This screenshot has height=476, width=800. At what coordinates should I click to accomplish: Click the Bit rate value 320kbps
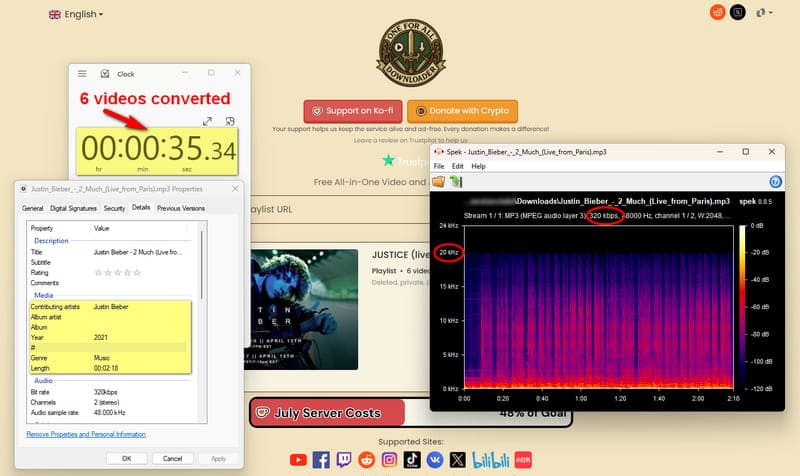coord(106,392)
